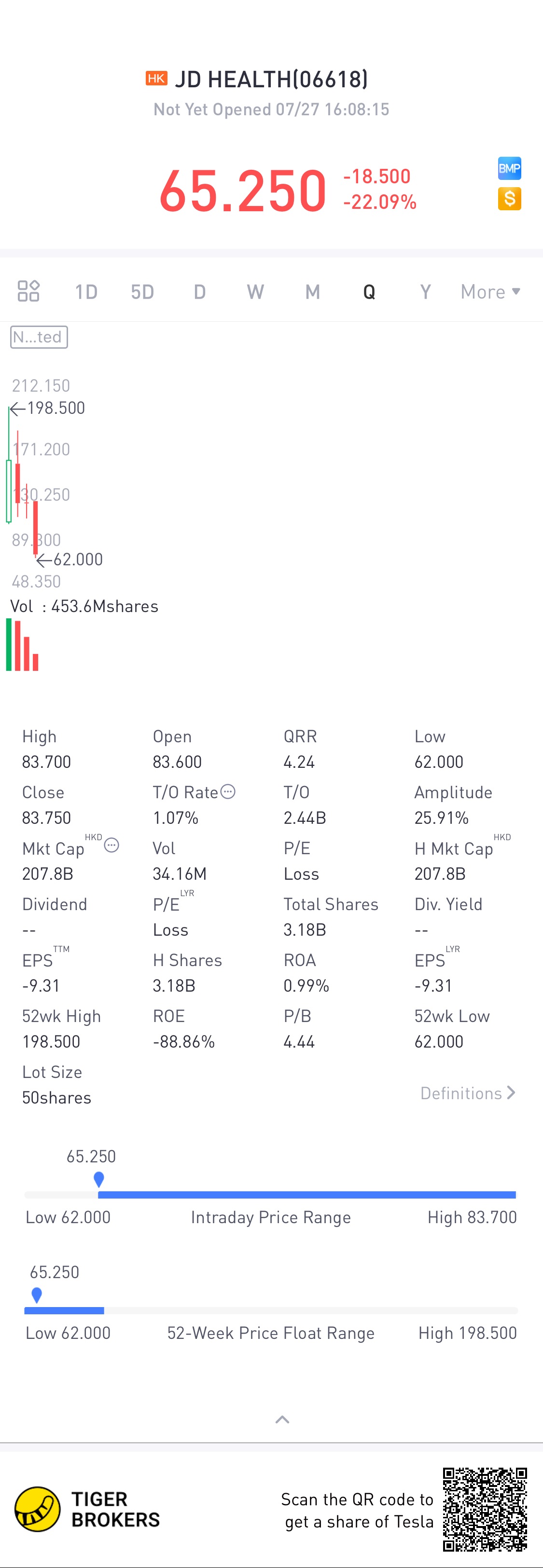Tap the info icon beside T/O Rate
543x1568 pixels.
point(227,791)
